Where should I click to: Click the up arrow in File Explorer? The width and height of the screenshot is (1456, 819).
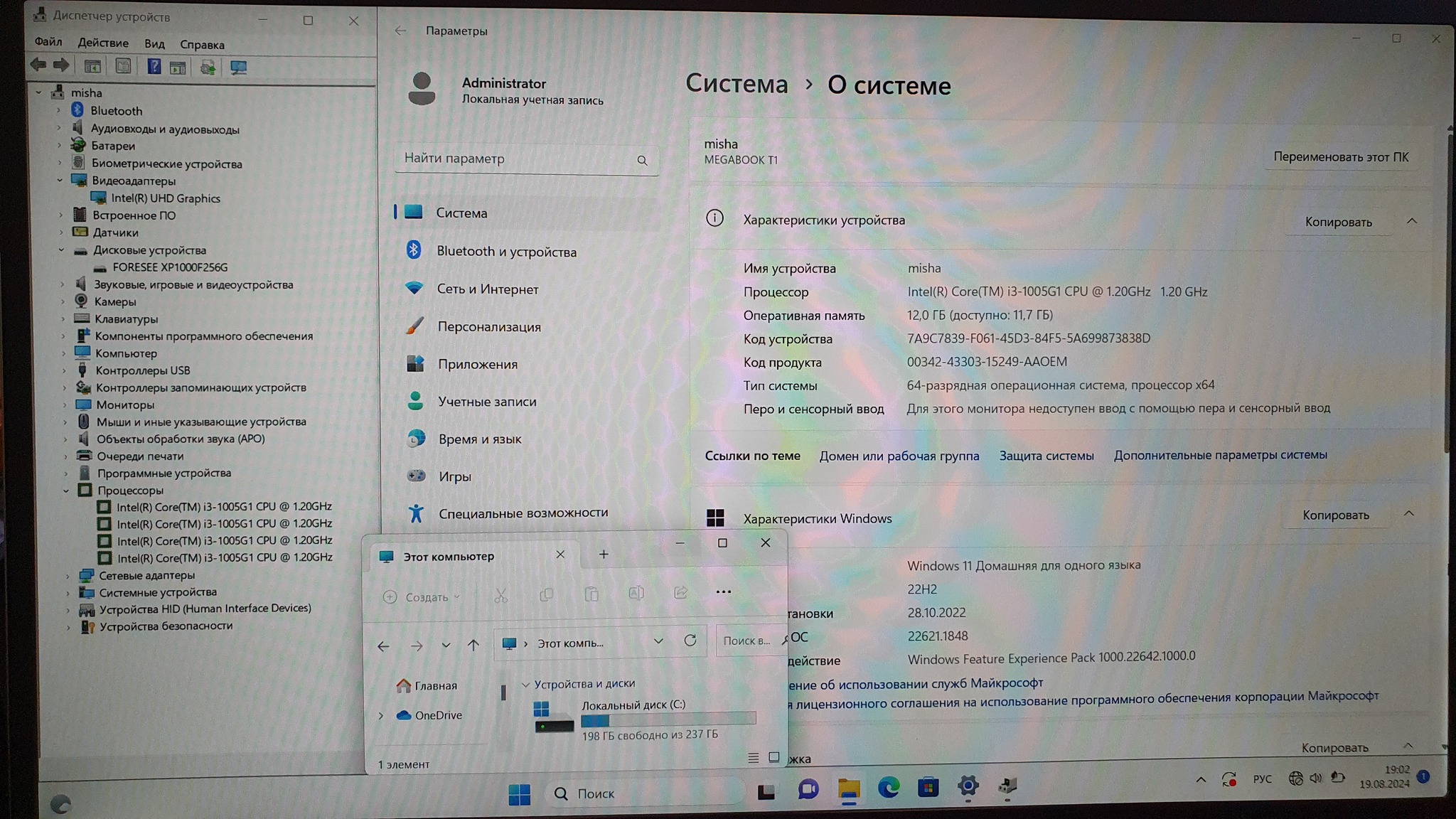pos(473,645)
